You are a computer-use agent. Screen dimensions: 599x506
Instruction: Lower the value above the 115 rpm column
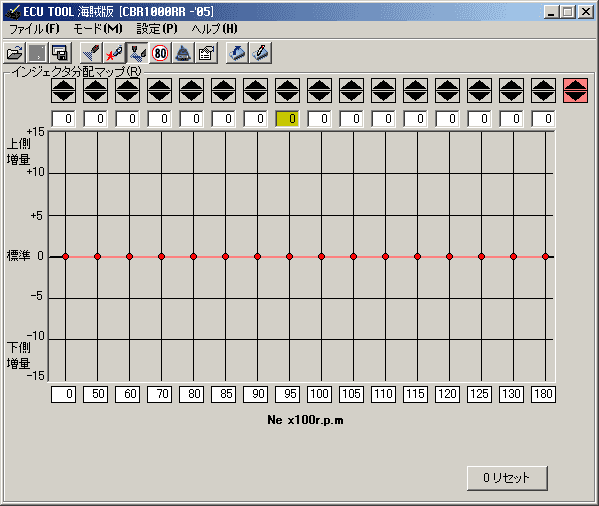point(416,96)
